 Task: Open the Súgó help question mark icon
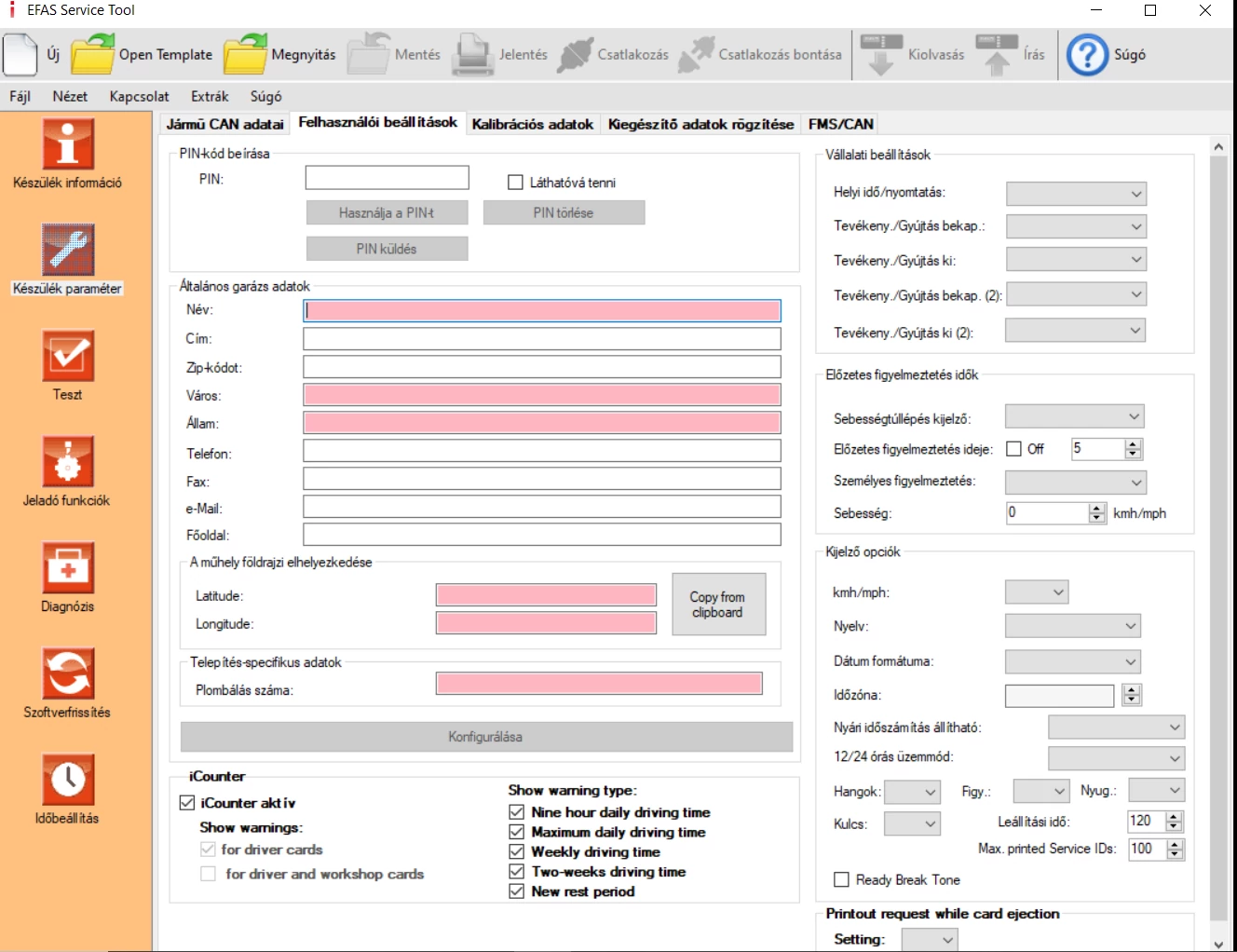point(1087,55)
